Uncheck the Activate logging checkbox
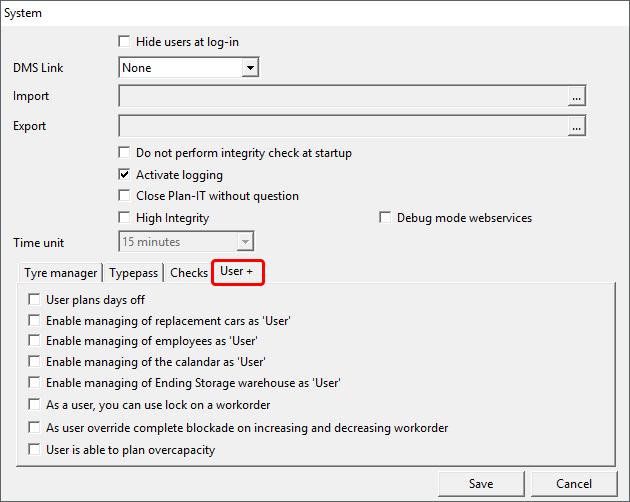 pos(125,175)
